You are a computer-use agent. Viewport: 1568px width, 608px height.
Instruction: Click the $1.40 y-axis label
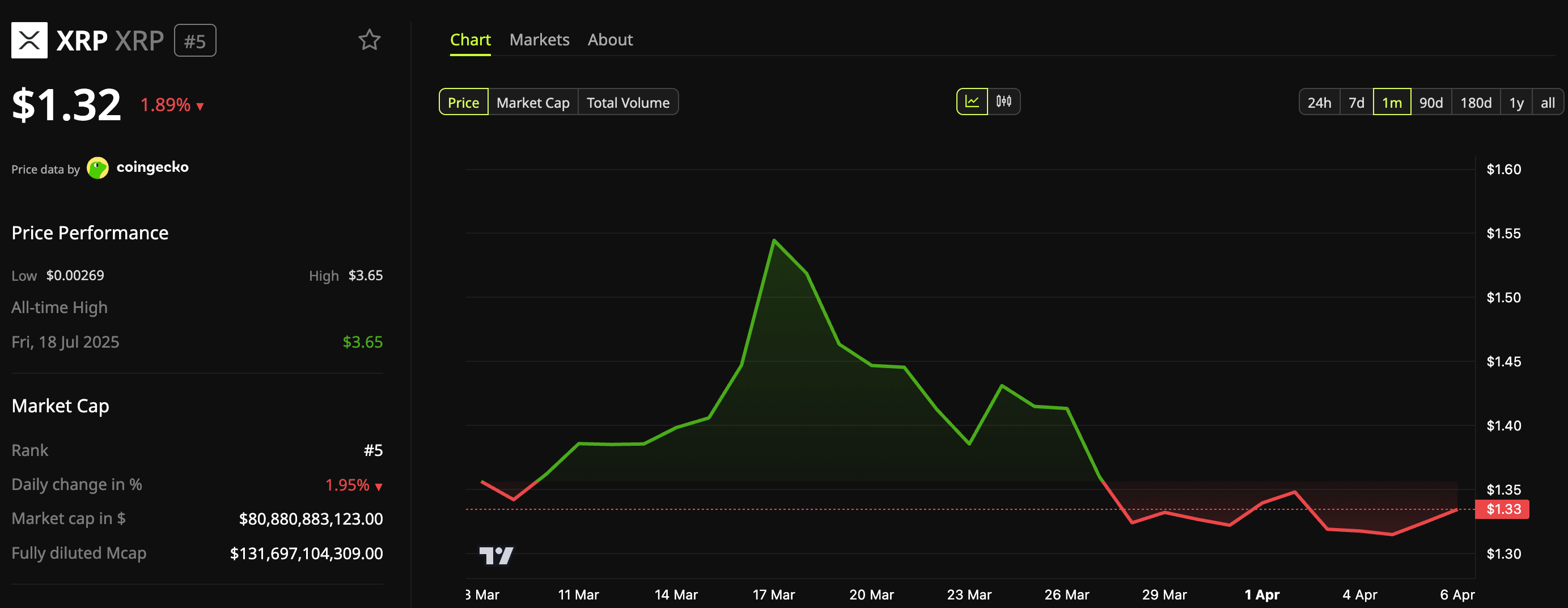pyautogui.click(x=1503, y=425)
